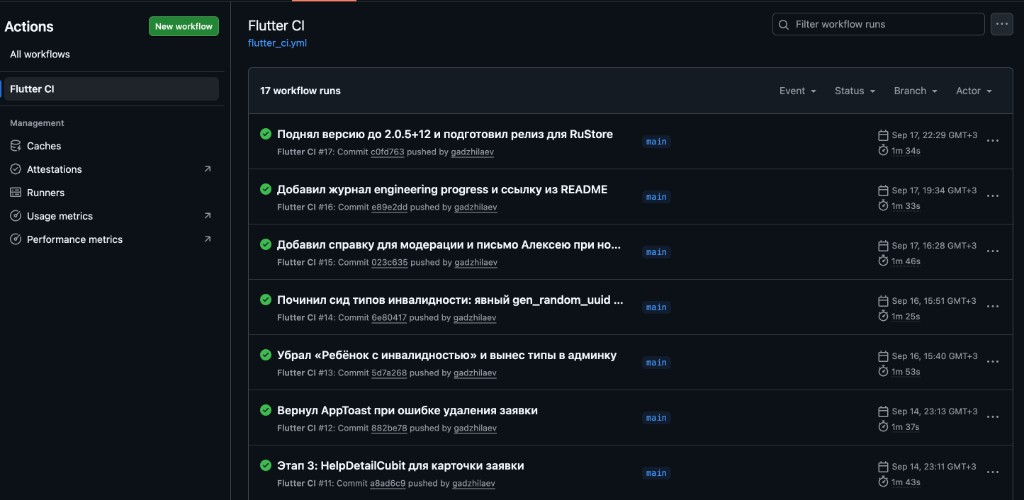The height and width of the screenshot is (500, 1024).
Task: Click main branch label on run #15
Action: [x=656, y=252]
